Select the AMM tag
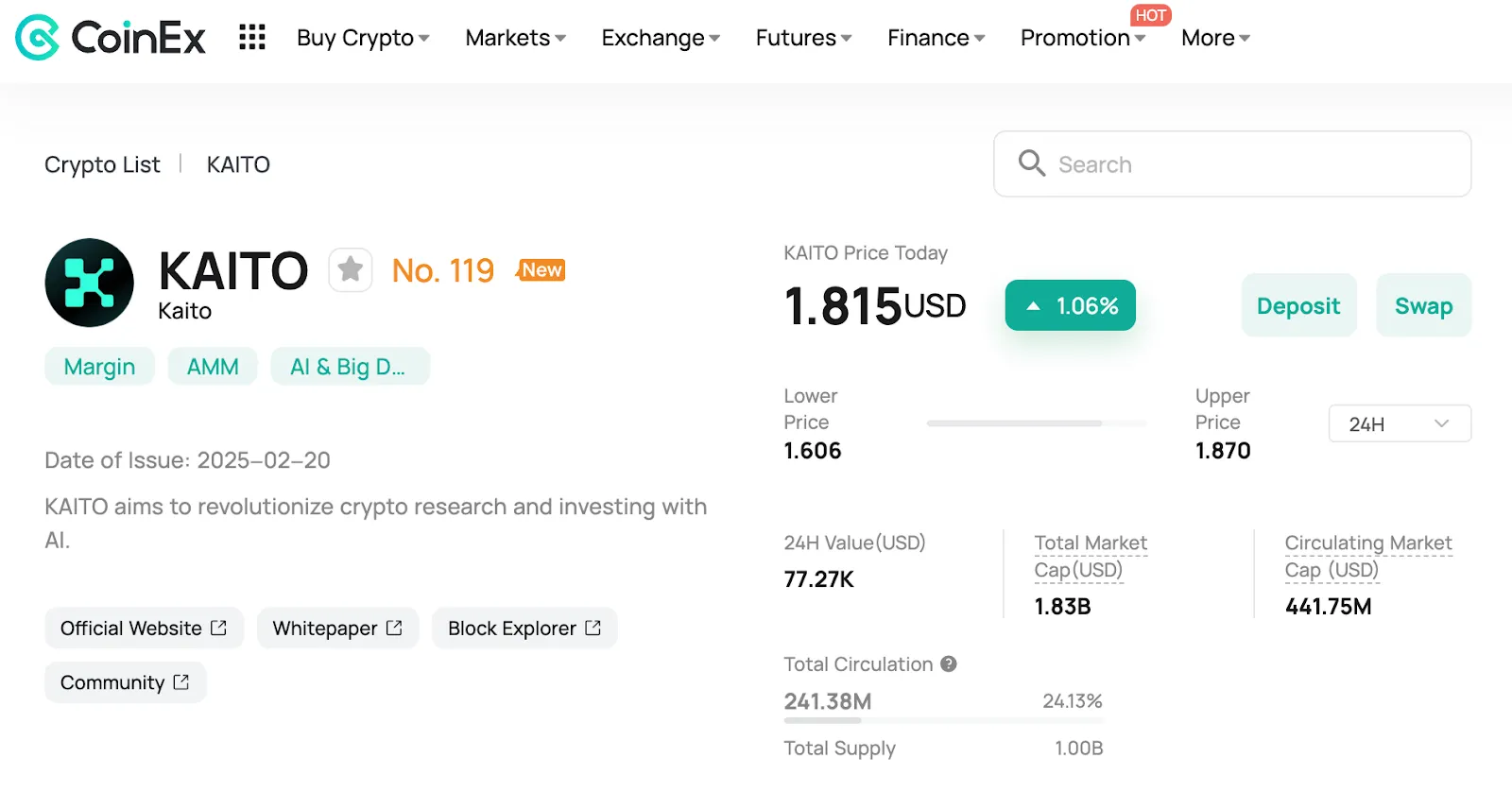Viewport: 1512px width, 810px height. [213, 367]
